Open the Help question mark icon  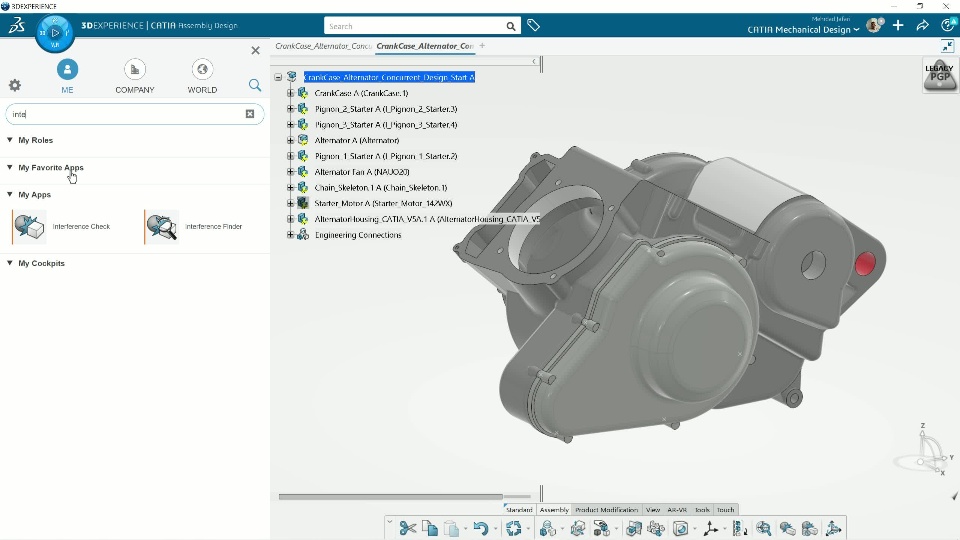(948, 26)
